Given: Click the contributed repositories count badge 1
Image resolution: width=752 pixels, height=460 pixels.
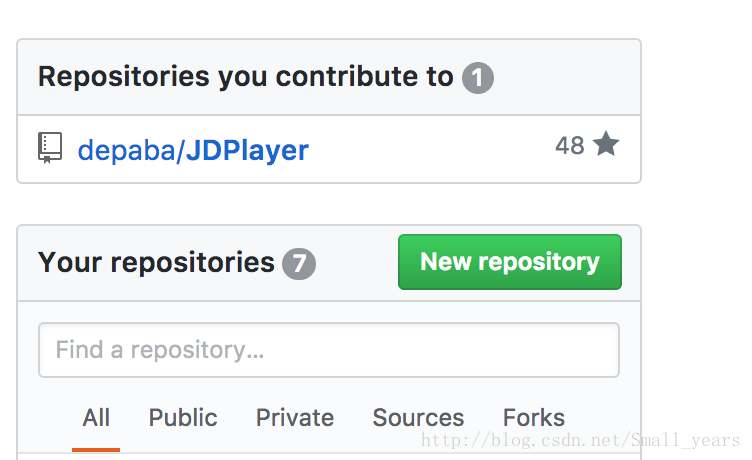Looking at the screenshot, I should pos(478,78).
